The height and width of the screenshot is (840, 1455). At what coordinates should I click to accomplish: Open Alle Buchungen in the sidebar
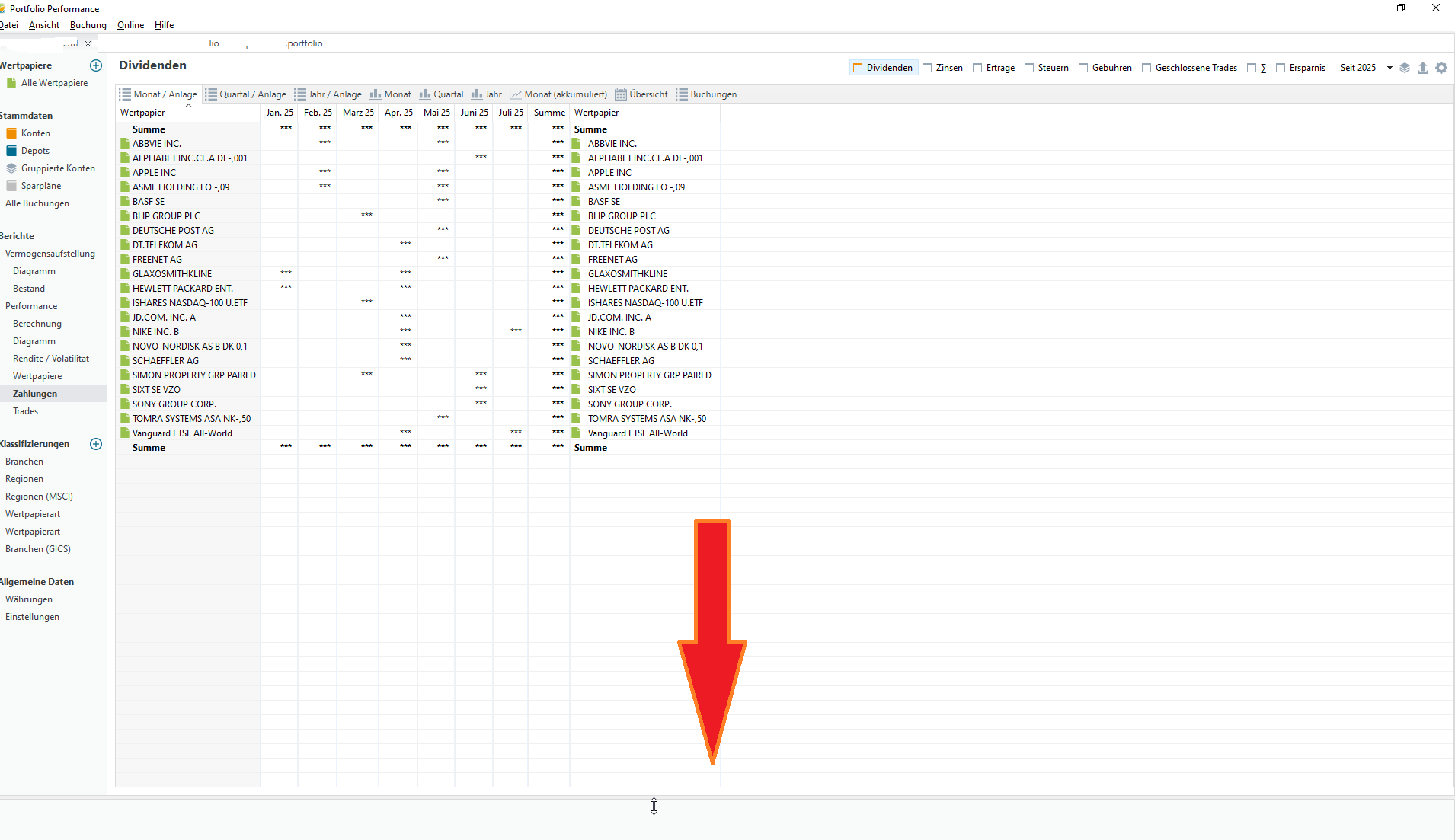tap(37, 203)
